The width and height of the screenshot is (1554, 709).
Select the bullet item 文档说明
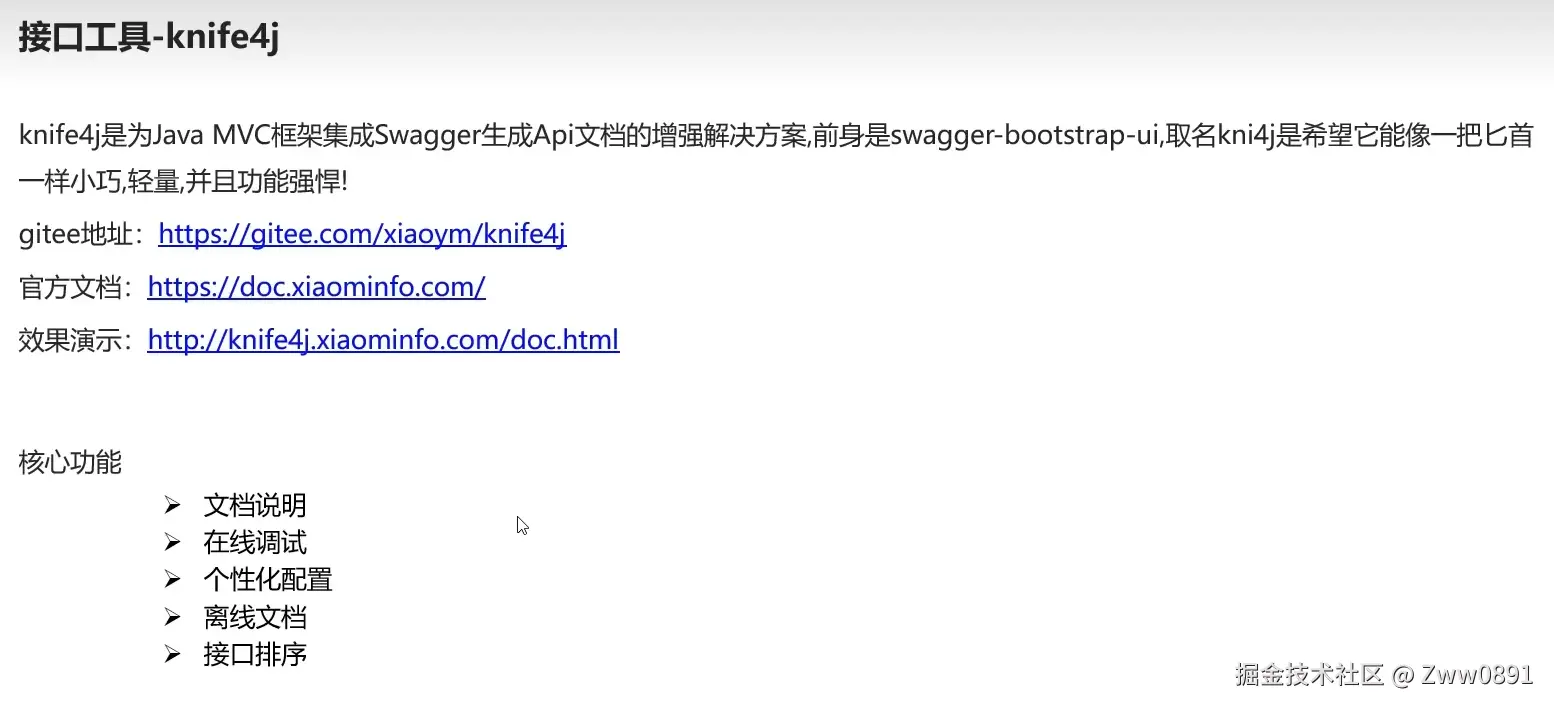255,505
